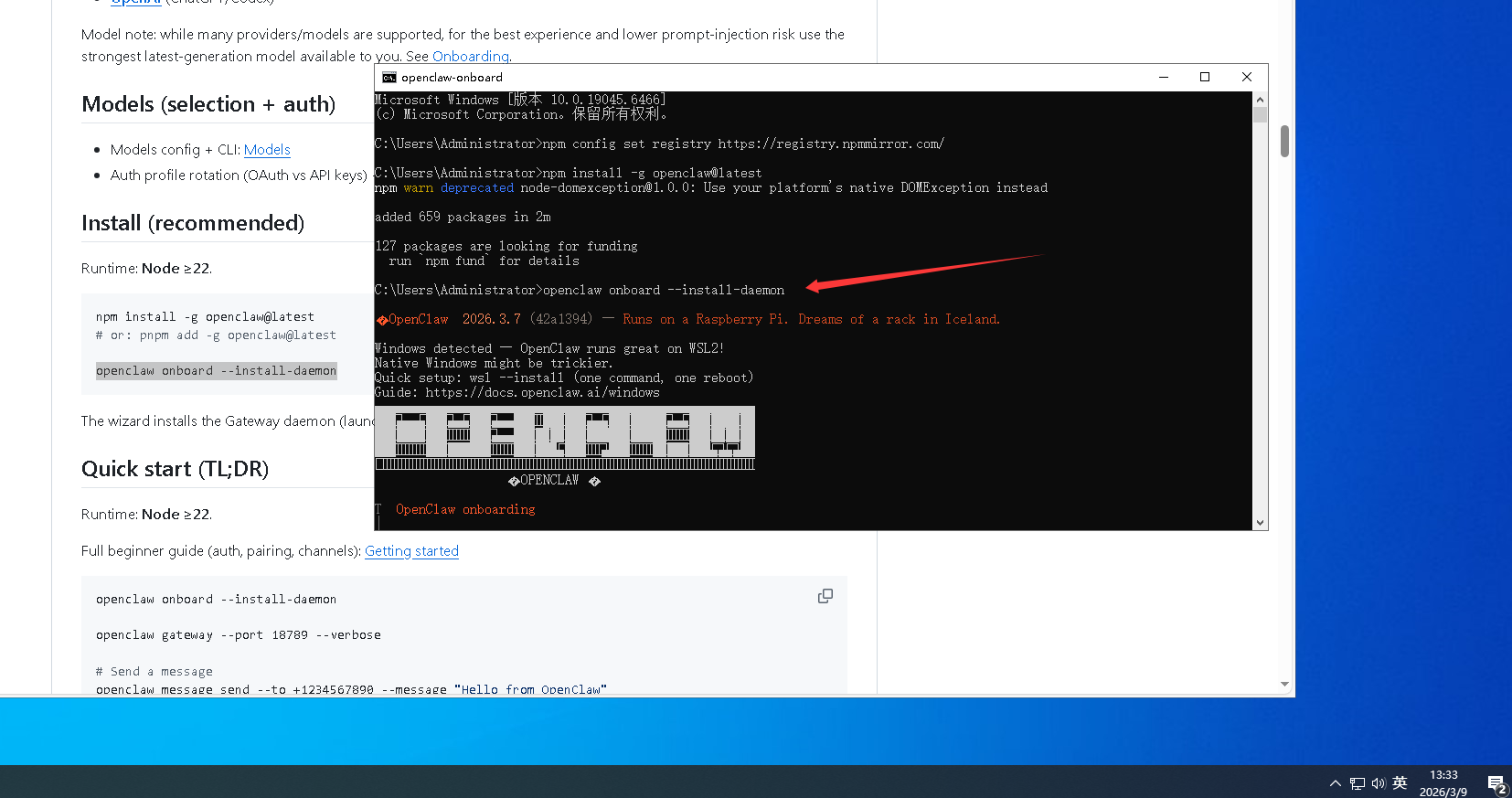Image resolution: width=1512 pixels, height=798 pixels.
Task: Click the web page scrollbar down arrow
Action: (x=1284, y=684)
